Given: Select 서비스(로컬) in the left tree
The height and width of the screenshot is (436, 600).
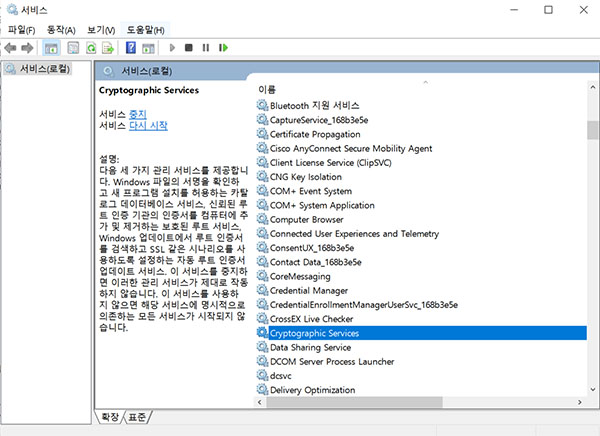Looking at the screenshot, I should click(x=45, y=69).
